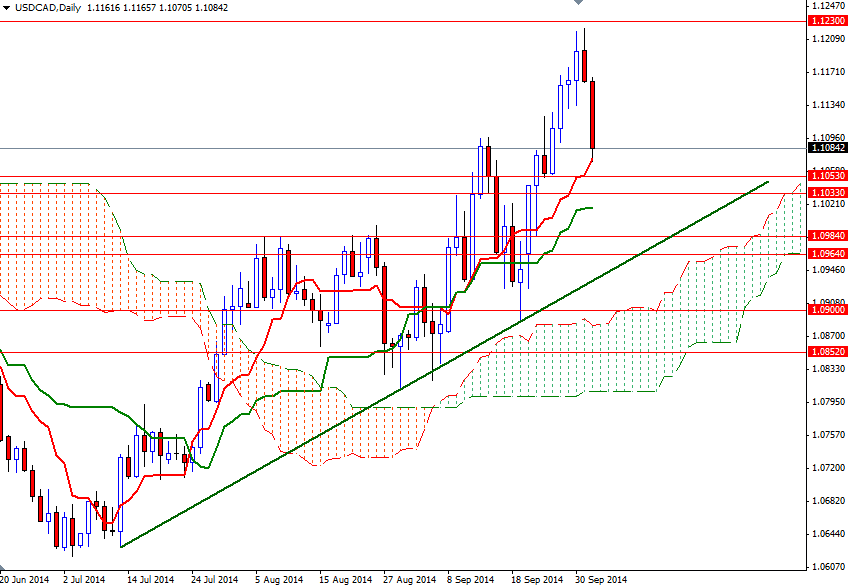Click the 2 Jul 2014 axis label
This screenshot has height=586, width=848.
pyautogui.click(x=82, y=578)
